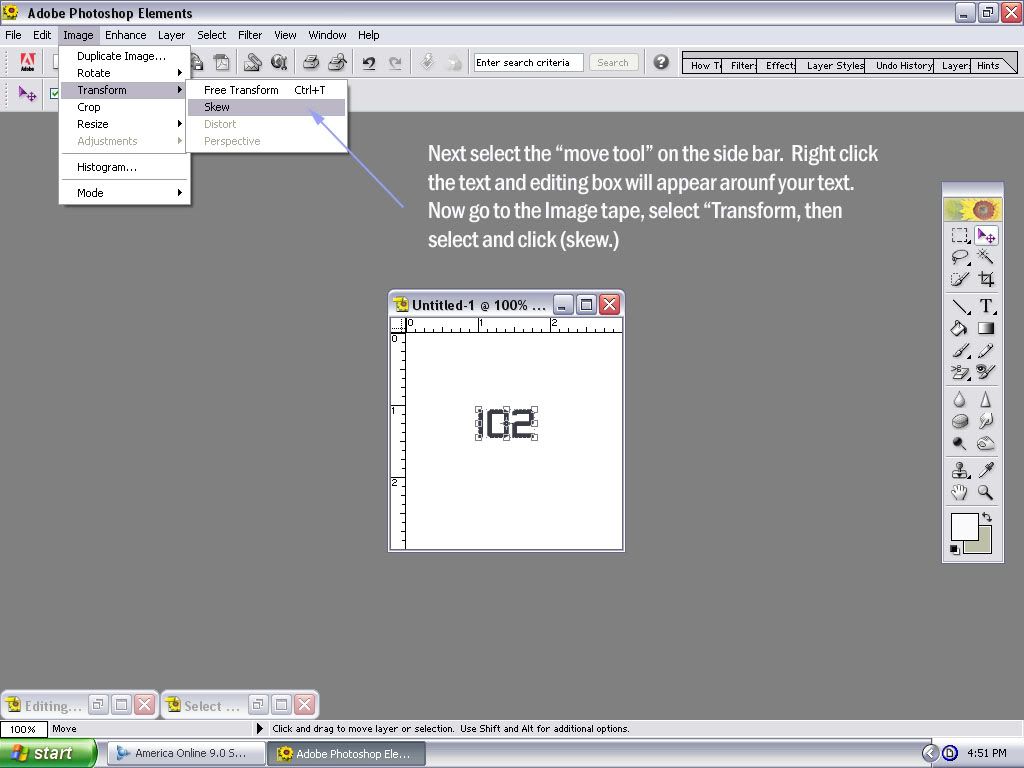Open the Rotate submenu

tap(124, 73)
